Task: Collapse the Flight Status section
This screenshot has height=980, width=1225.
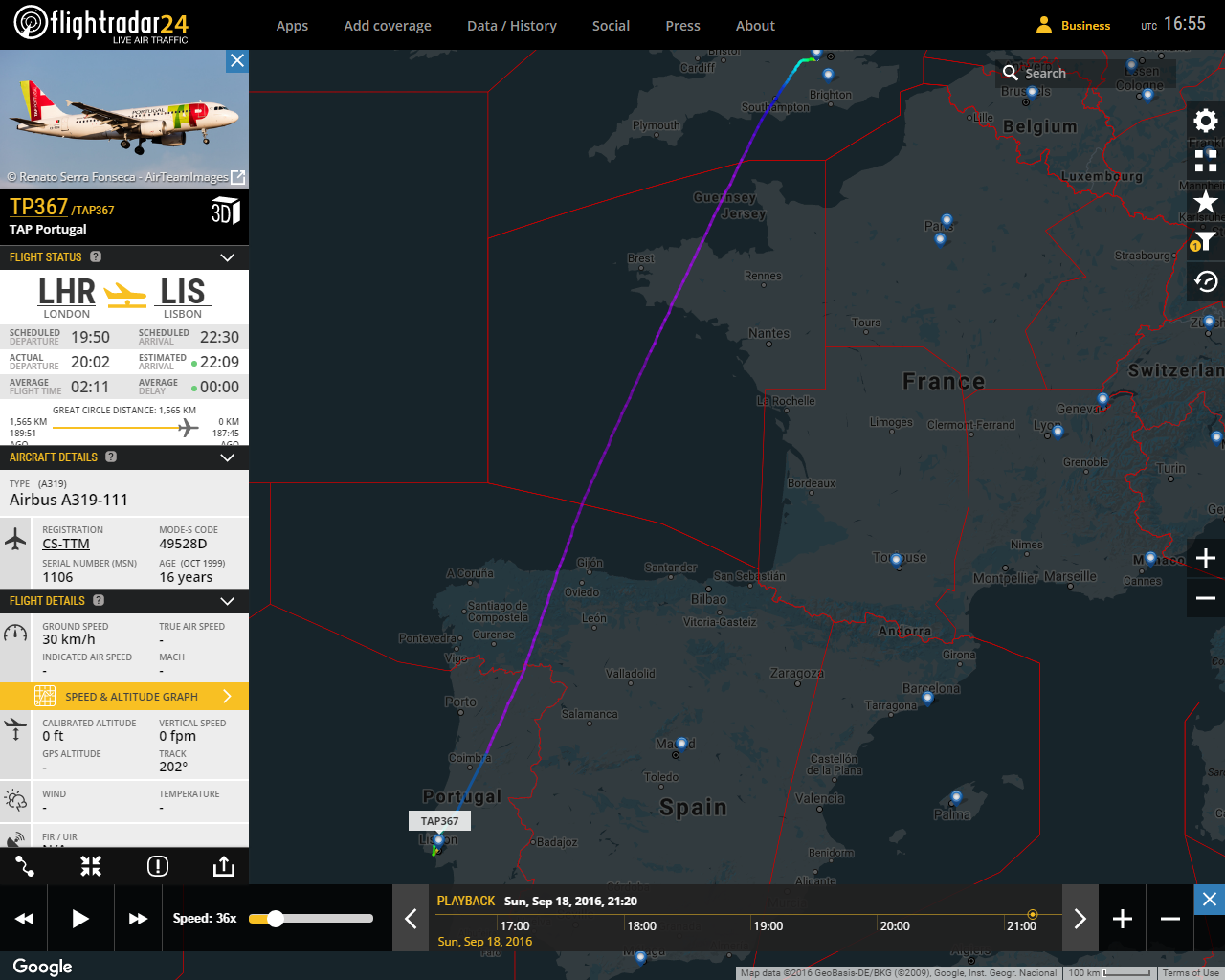Action: [x=228, y=257]
